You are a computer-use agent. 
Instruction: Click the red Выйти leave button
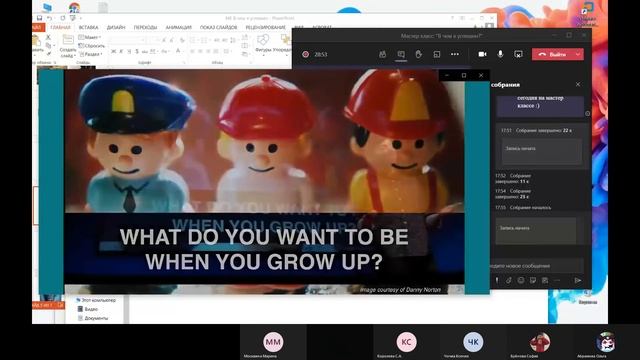[x=553, y=54]
